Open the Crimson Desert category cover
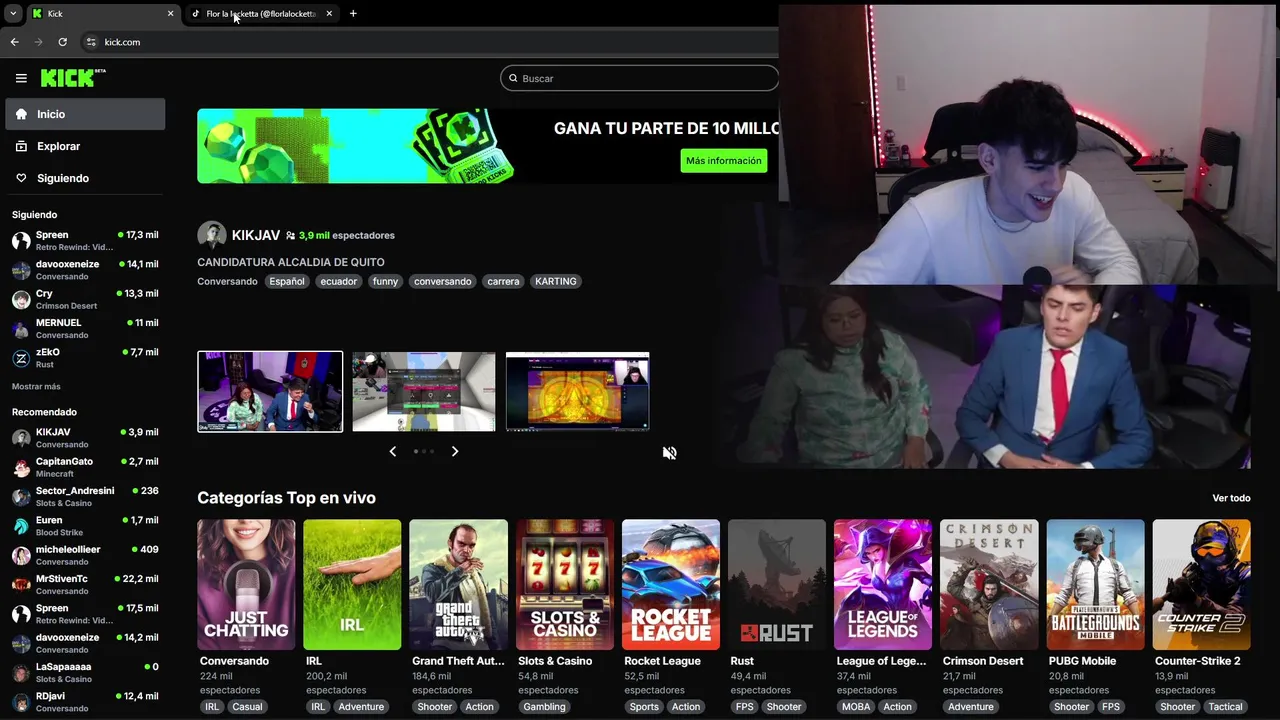 click(x=989, y=584)
